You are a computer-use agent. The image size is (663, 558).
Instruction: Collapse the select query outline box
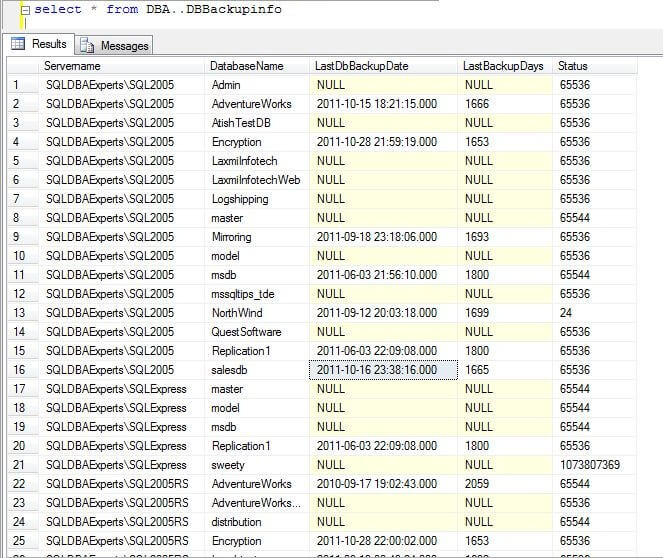(x=25, y=10)
